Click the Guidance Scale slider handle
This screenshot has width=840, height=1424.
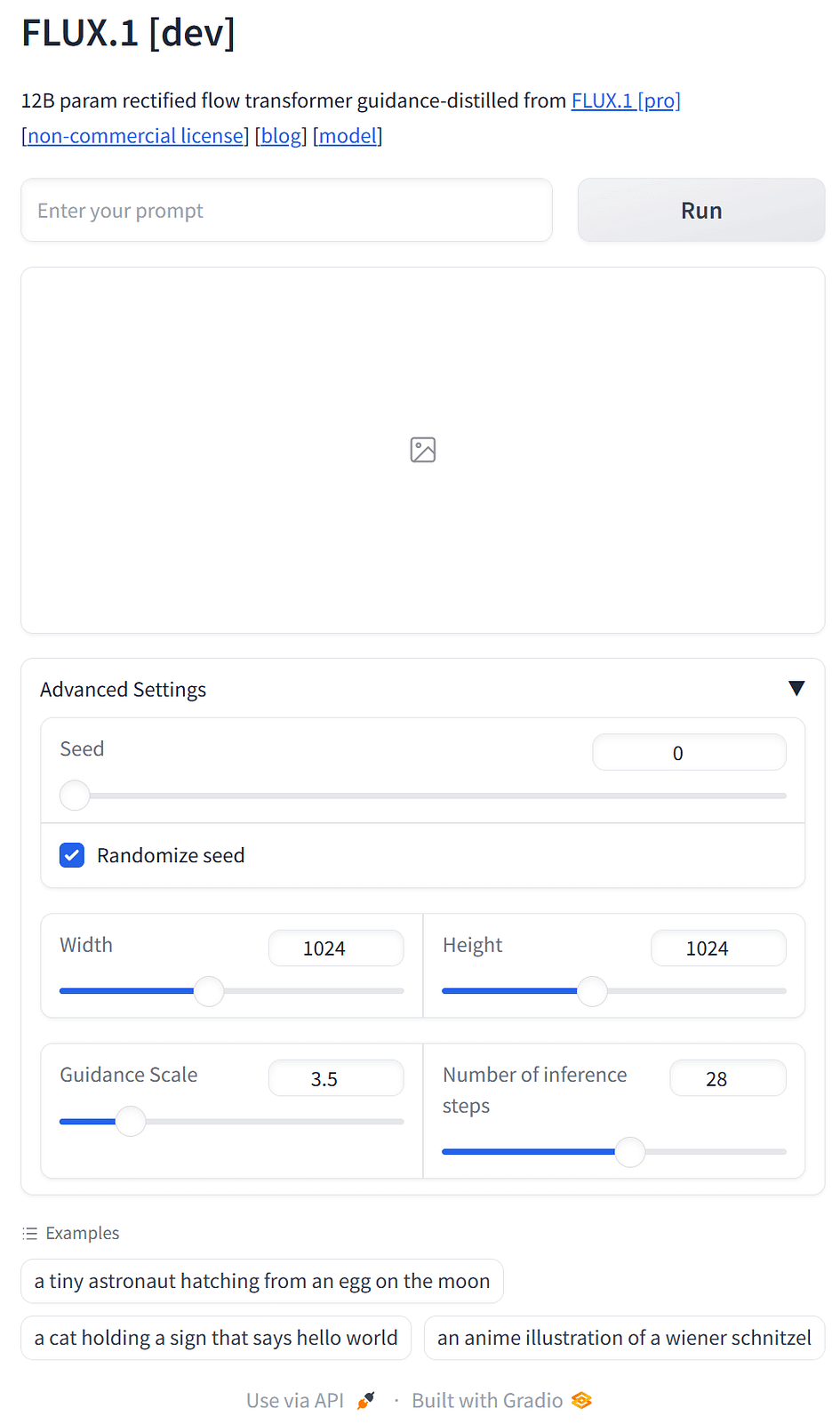(131, 1121)
